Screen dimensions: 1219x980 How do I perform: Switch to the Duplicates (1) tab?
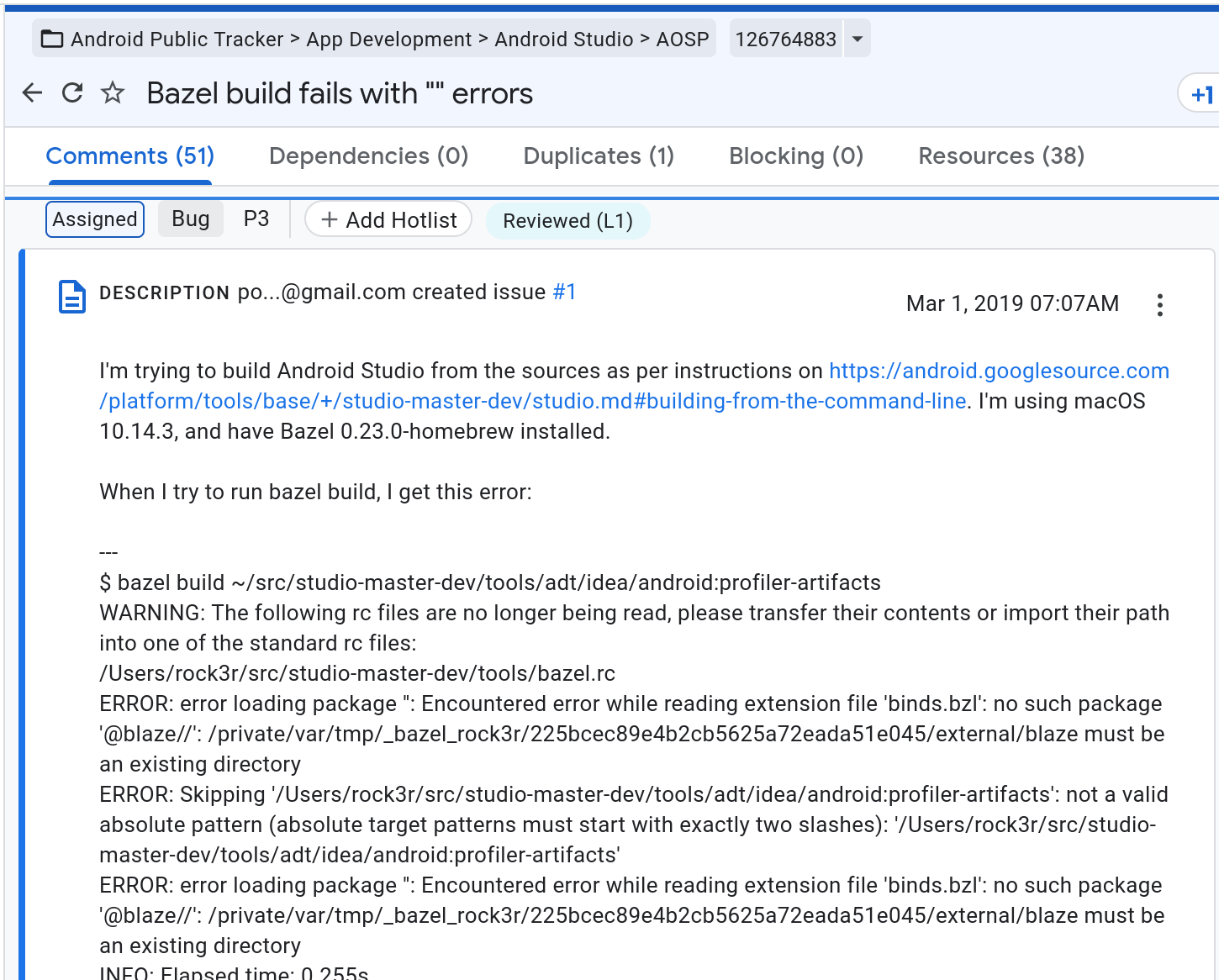tap(599, 156)
